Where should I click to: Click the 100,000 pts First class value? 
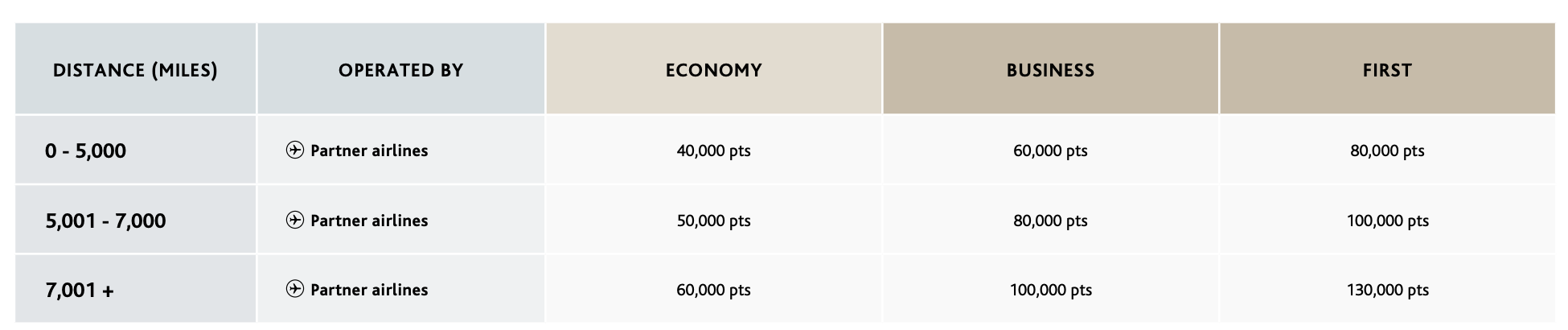[x=1387, y=221]
